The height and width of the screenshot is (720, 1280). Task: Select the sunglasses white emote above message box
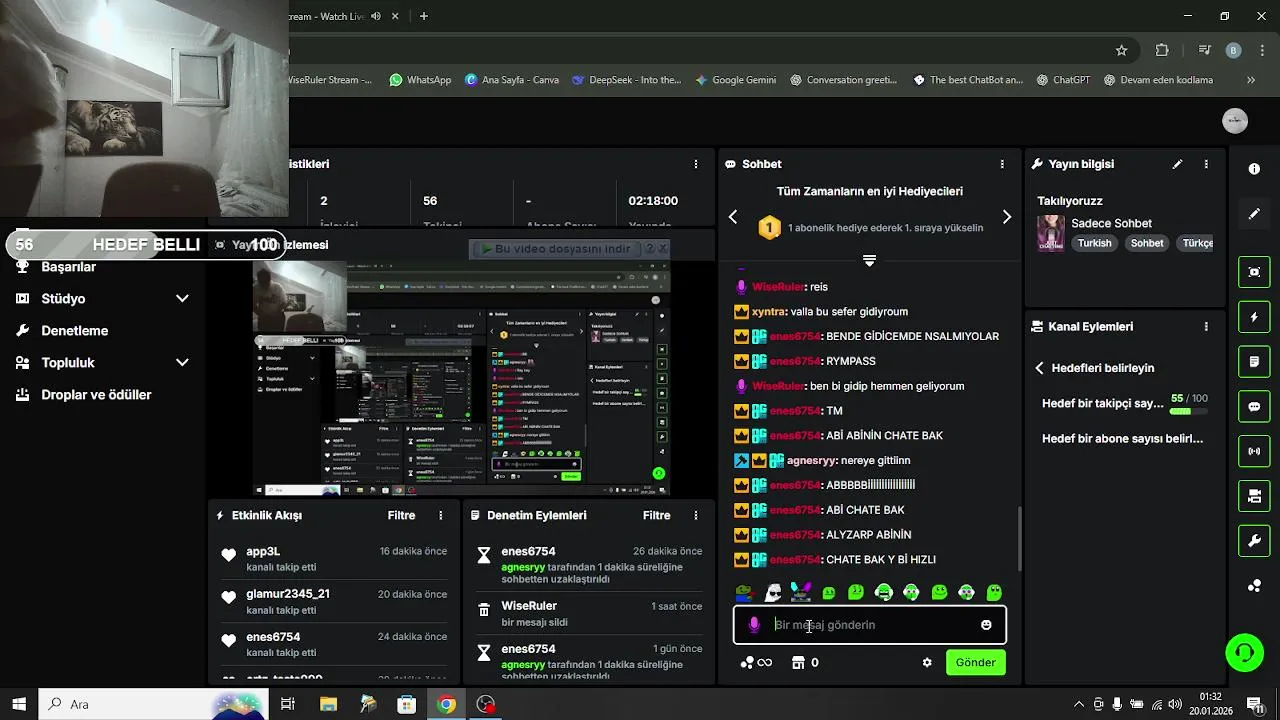click(x=773, y=592)
